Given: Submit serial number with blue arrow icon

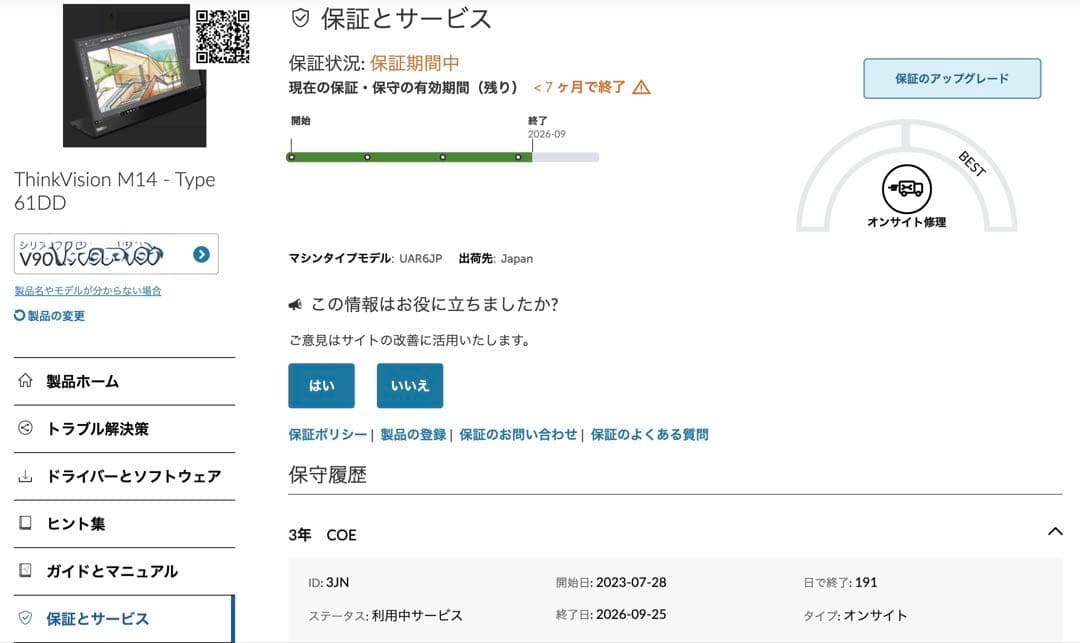Looking at the screenshot, I should point(201,255).
